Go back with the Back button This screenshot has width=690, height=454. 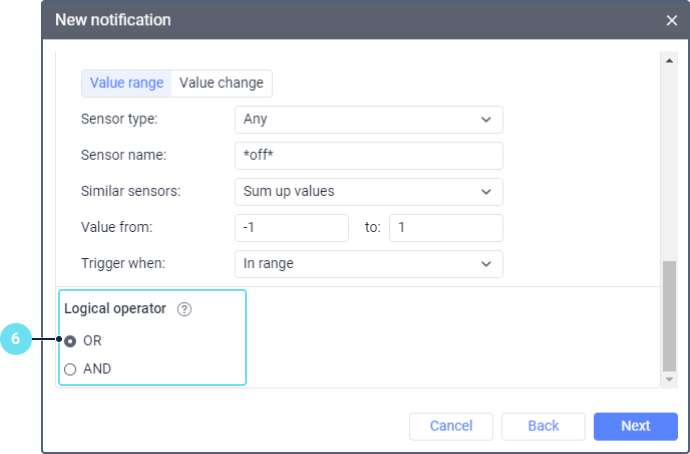pyautogui.click(x=543, y=426)
